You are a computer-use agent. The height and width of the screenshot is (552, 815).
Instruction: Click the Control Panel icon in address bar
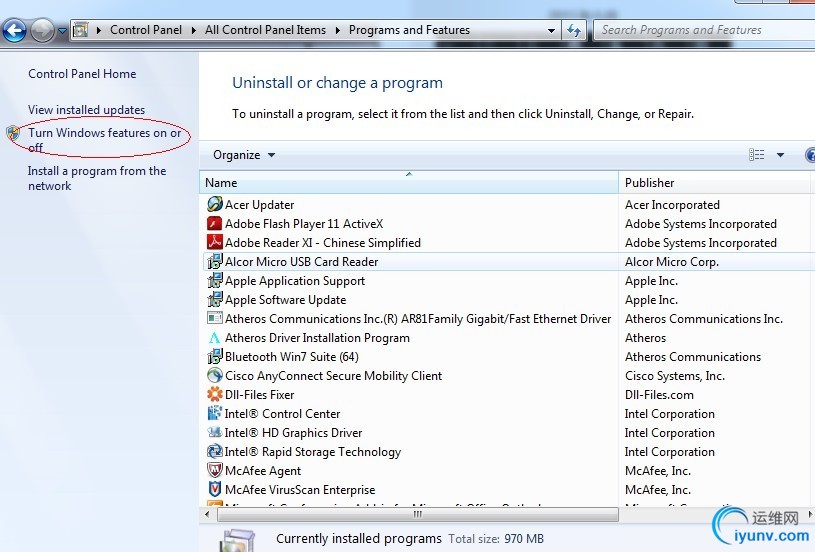81,30
